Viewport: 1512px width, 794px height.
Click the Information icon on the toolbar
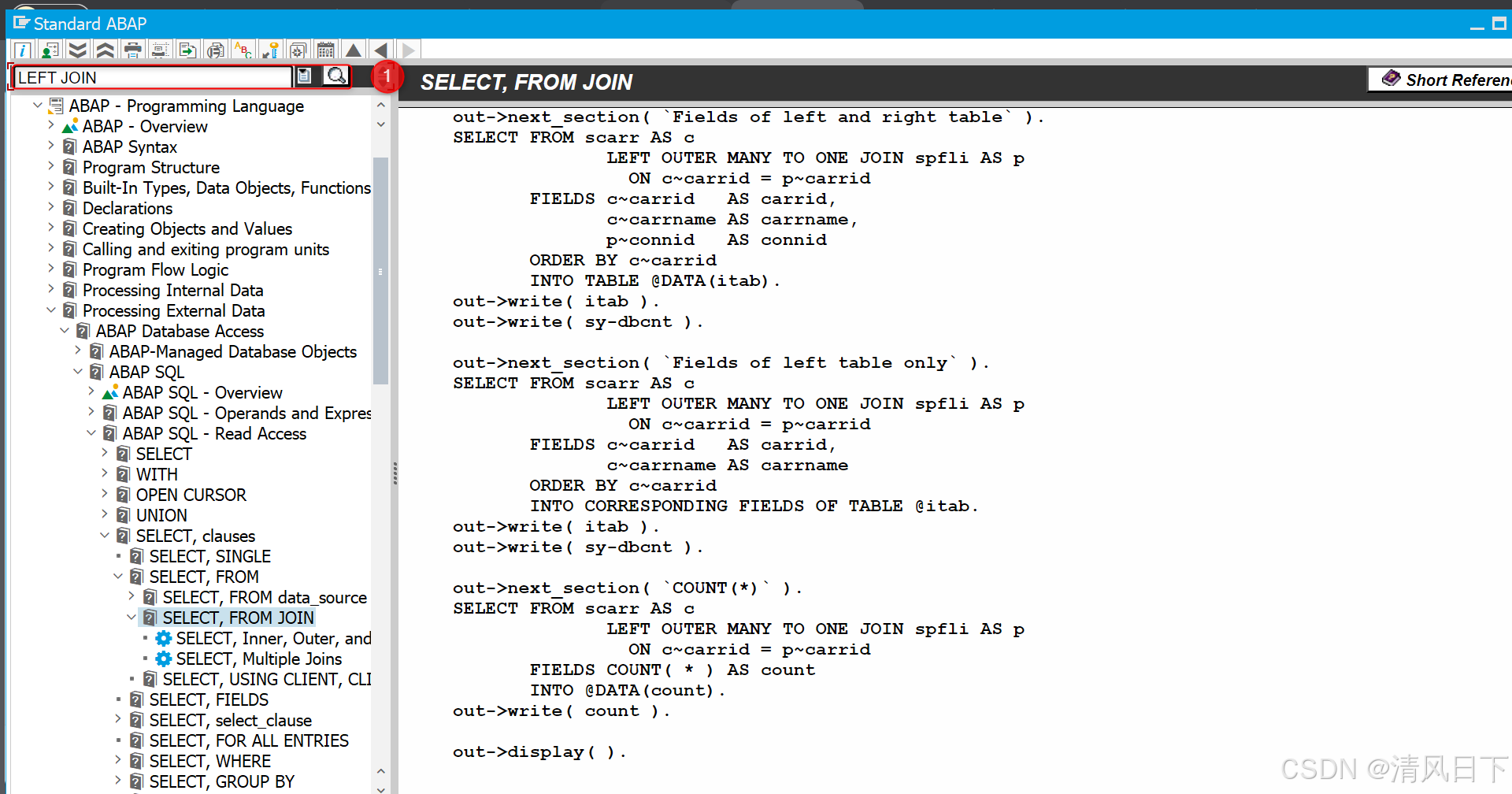(22, 50)
